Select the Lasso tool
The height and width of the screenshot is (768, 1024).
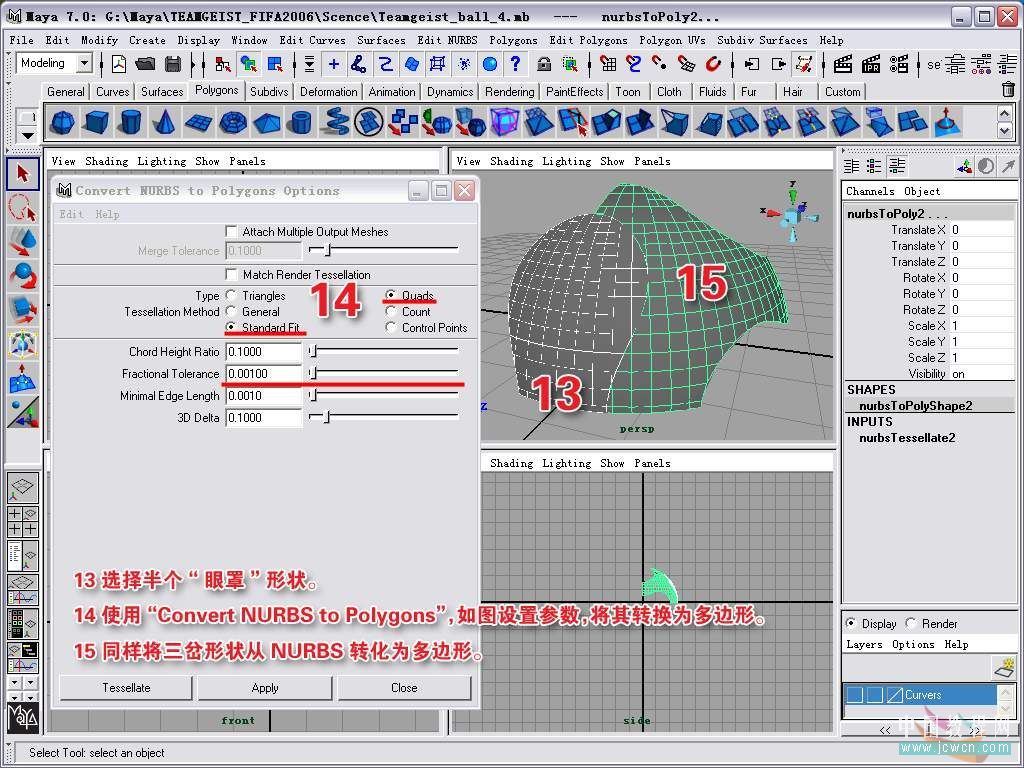coord(23,208)
